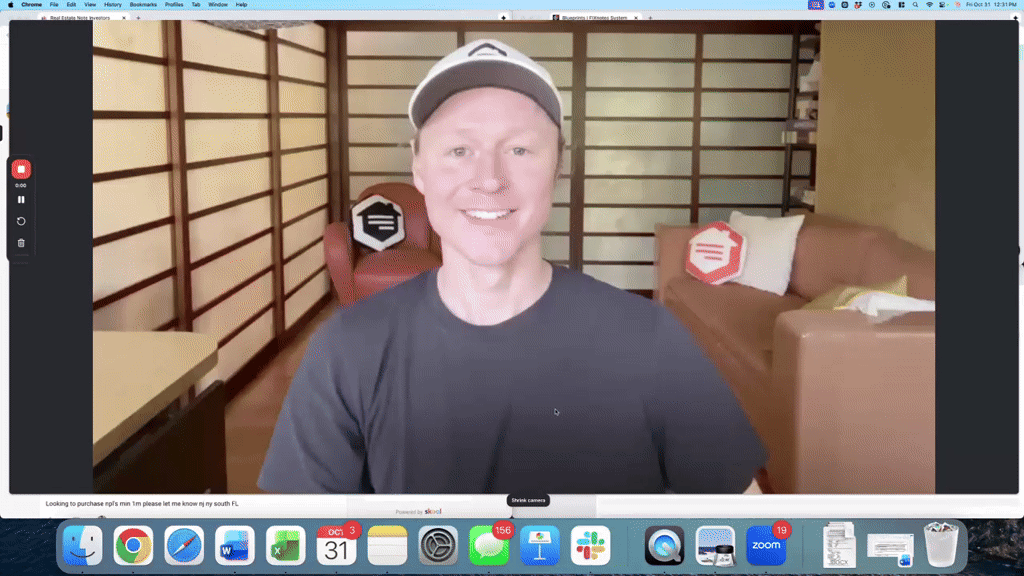Launch Microsoft Word from the Dock
Image resolution: width=1024 pixels, height=576 pixels.
tap(235, 545)
